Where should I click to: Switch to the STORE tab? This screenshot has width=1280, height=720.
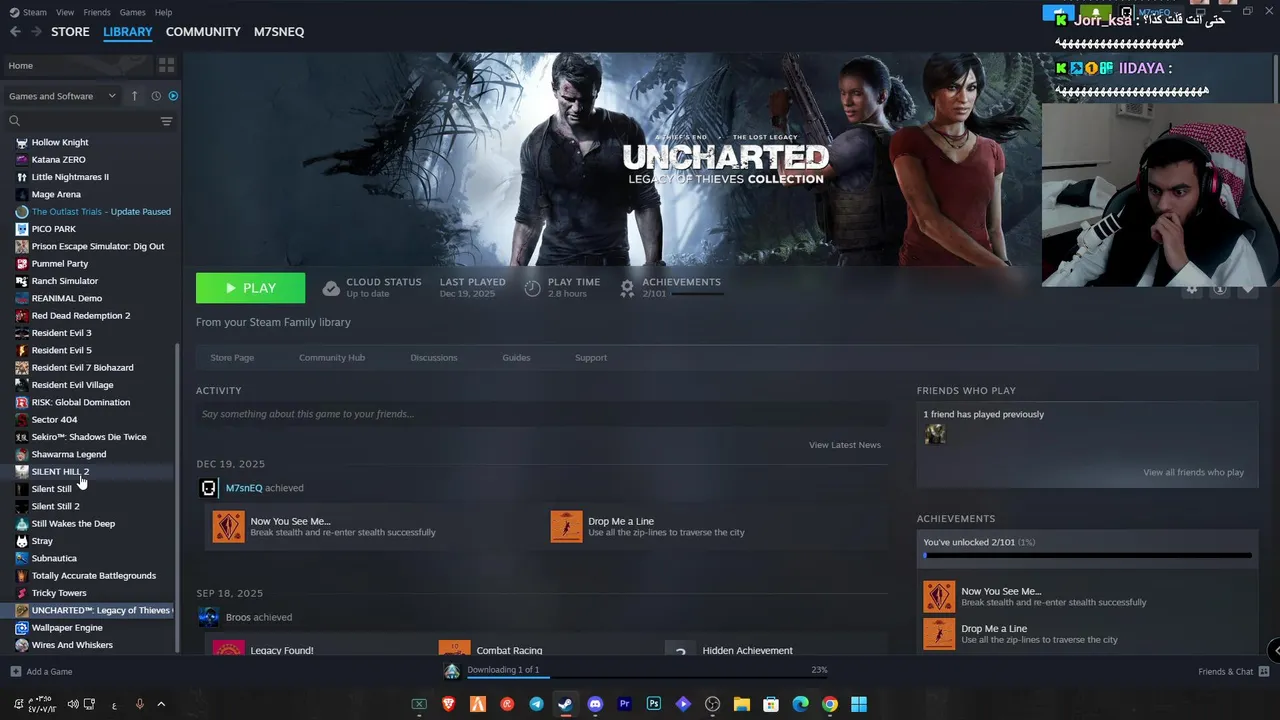click(x=70, y=32)
